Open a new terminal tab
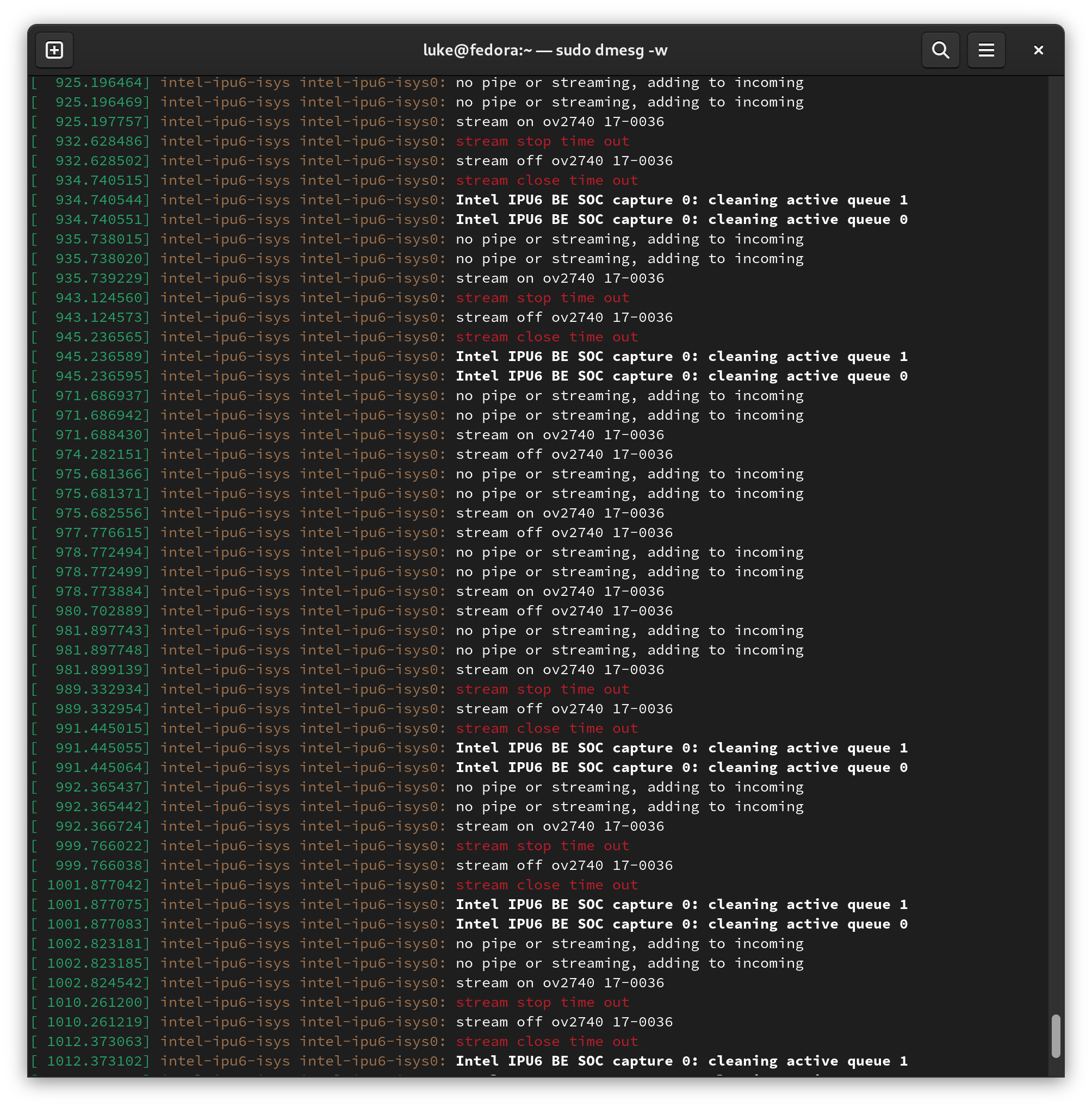Viewport: 1092px width, 1108px height. pos(54,50)
